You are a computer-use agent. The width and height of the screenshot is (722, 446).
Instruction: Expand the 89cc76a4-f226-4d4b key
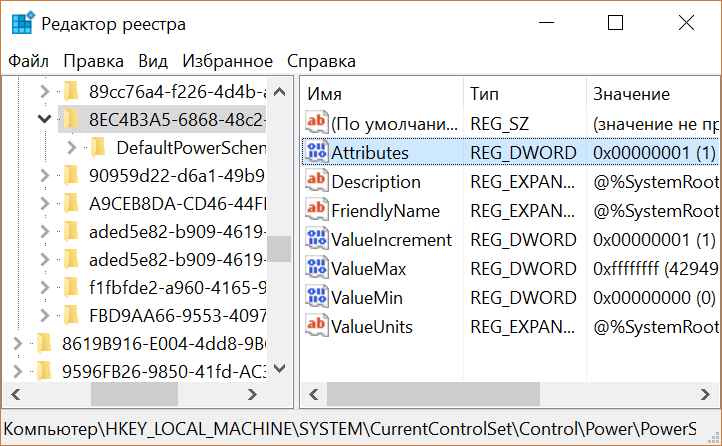point(45,92)
